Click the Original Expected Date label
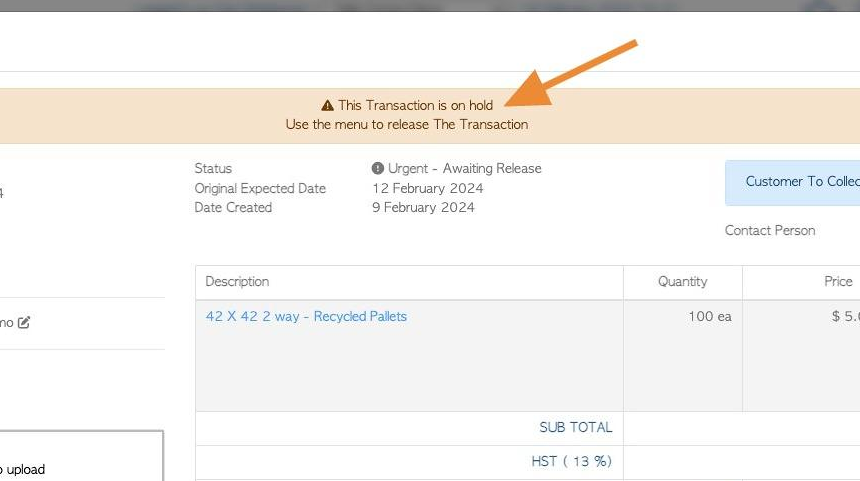The image size is (860, 481). point(260,188)
